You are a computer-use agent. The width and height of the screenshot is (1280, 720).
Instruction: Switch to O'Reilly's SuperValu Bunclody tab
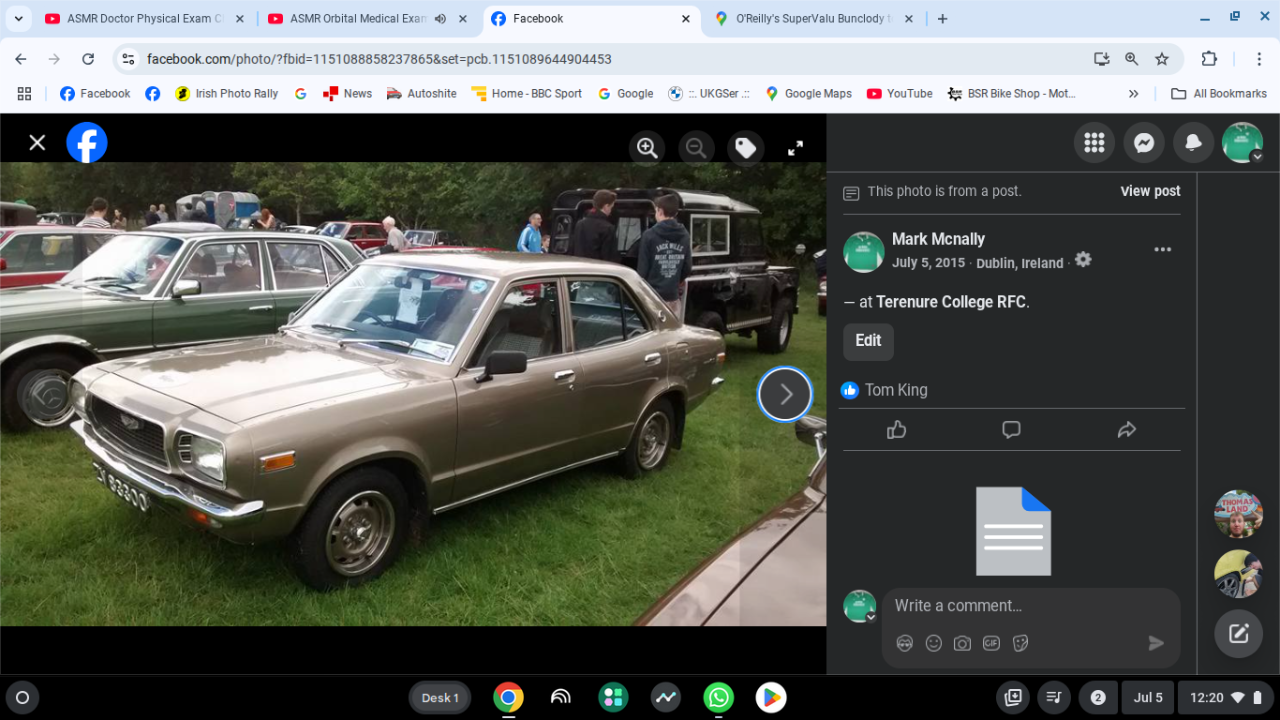tap(810, 19)
